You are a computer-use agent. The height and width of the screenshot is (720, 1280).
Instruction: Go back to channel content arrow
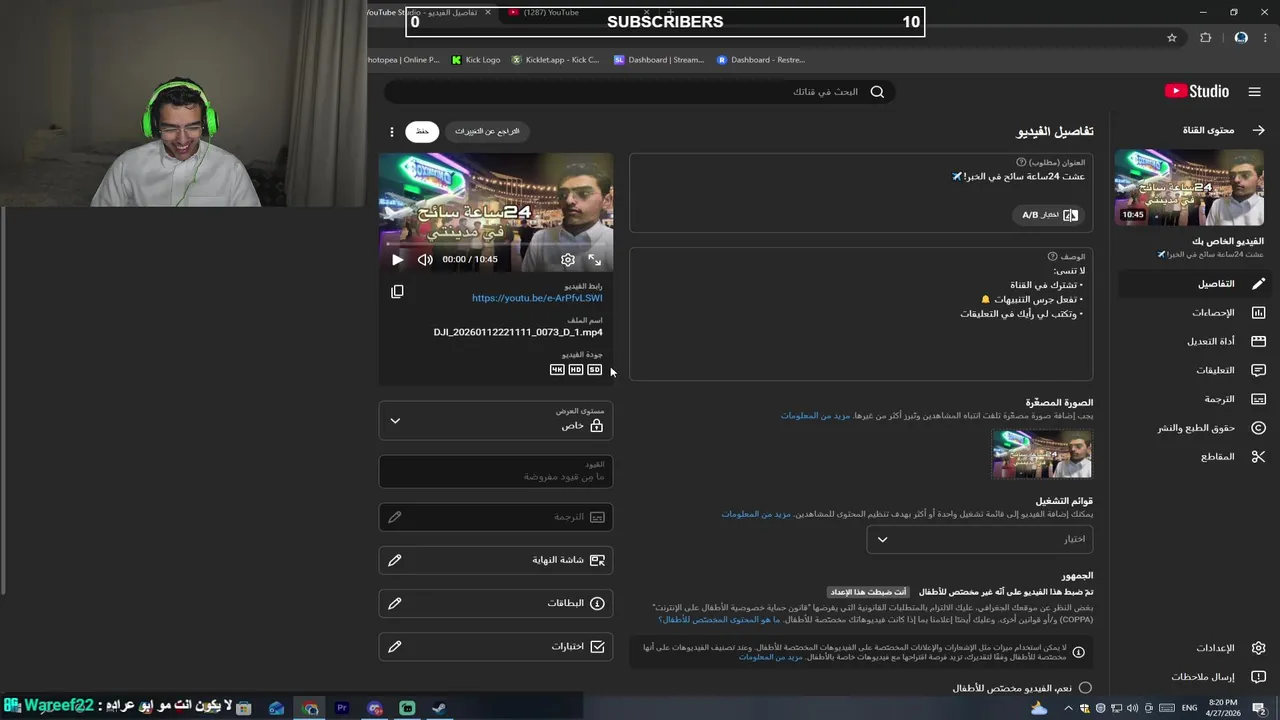point(1258,130)
